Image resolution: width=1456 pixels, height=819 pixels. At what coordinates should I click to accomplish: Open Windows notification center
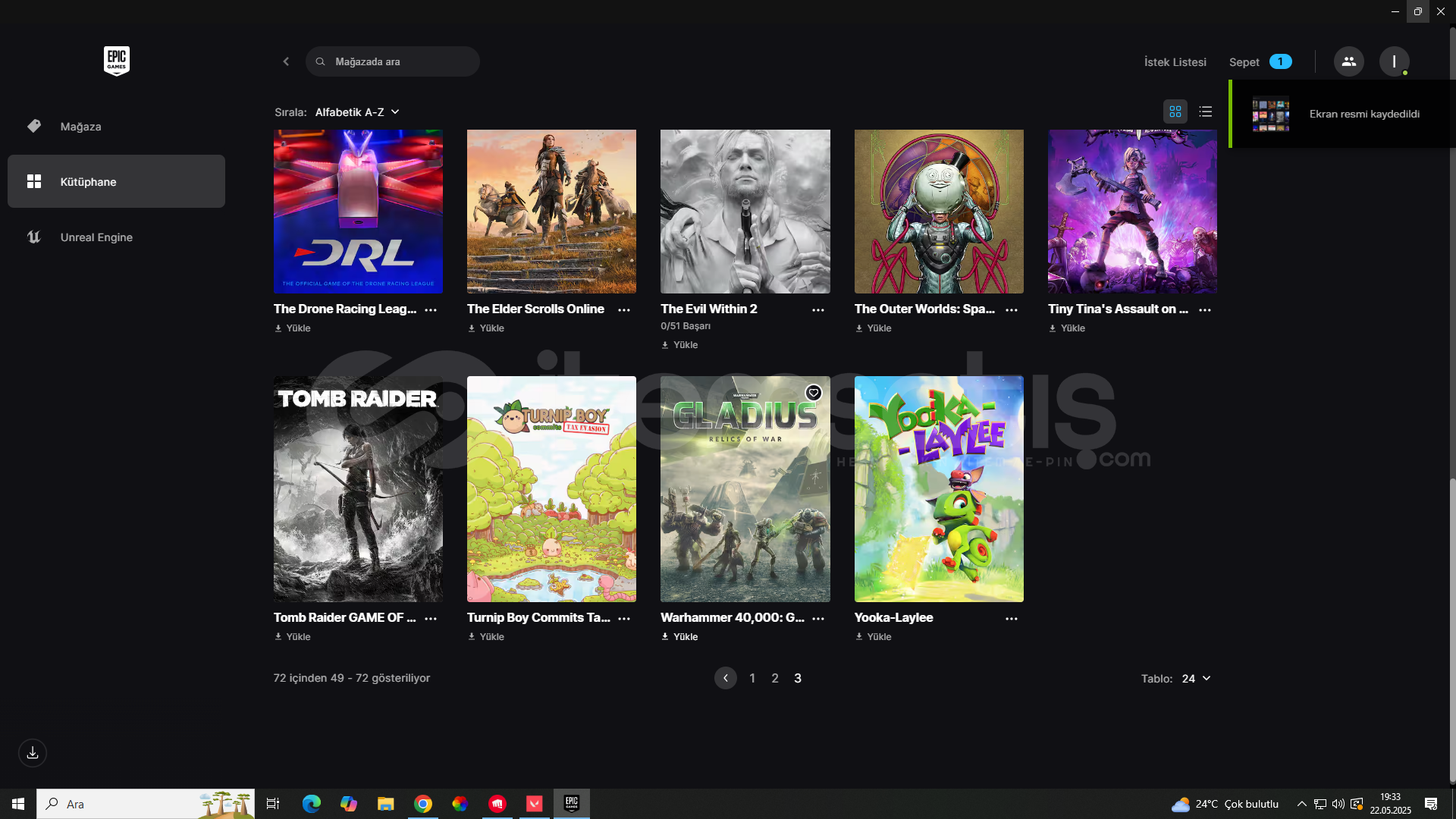1431,804
